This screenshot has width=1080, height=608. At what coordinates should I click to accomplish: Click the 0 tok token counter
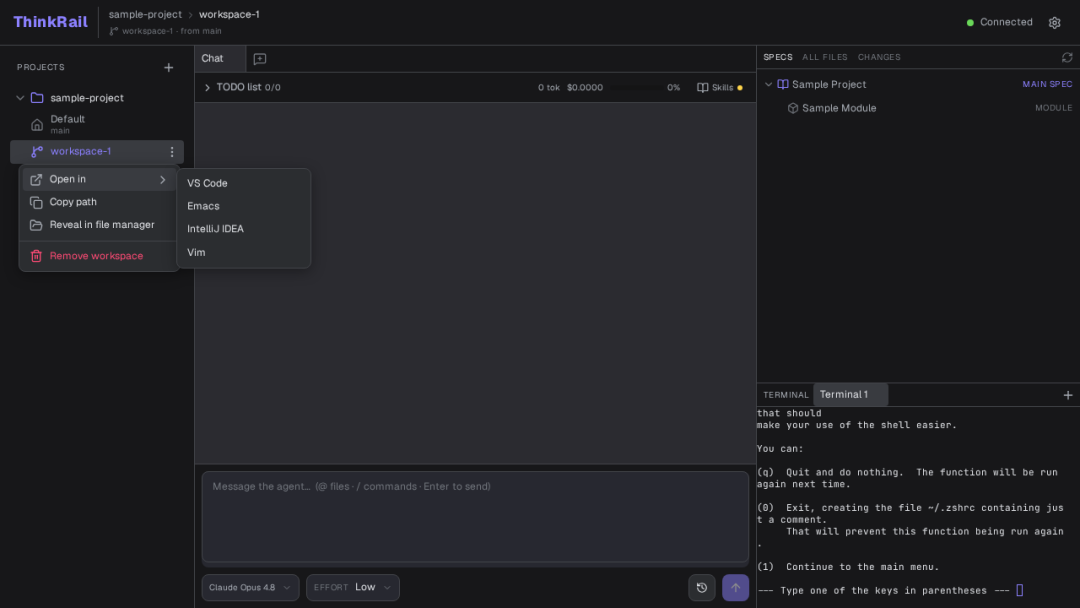548,87
